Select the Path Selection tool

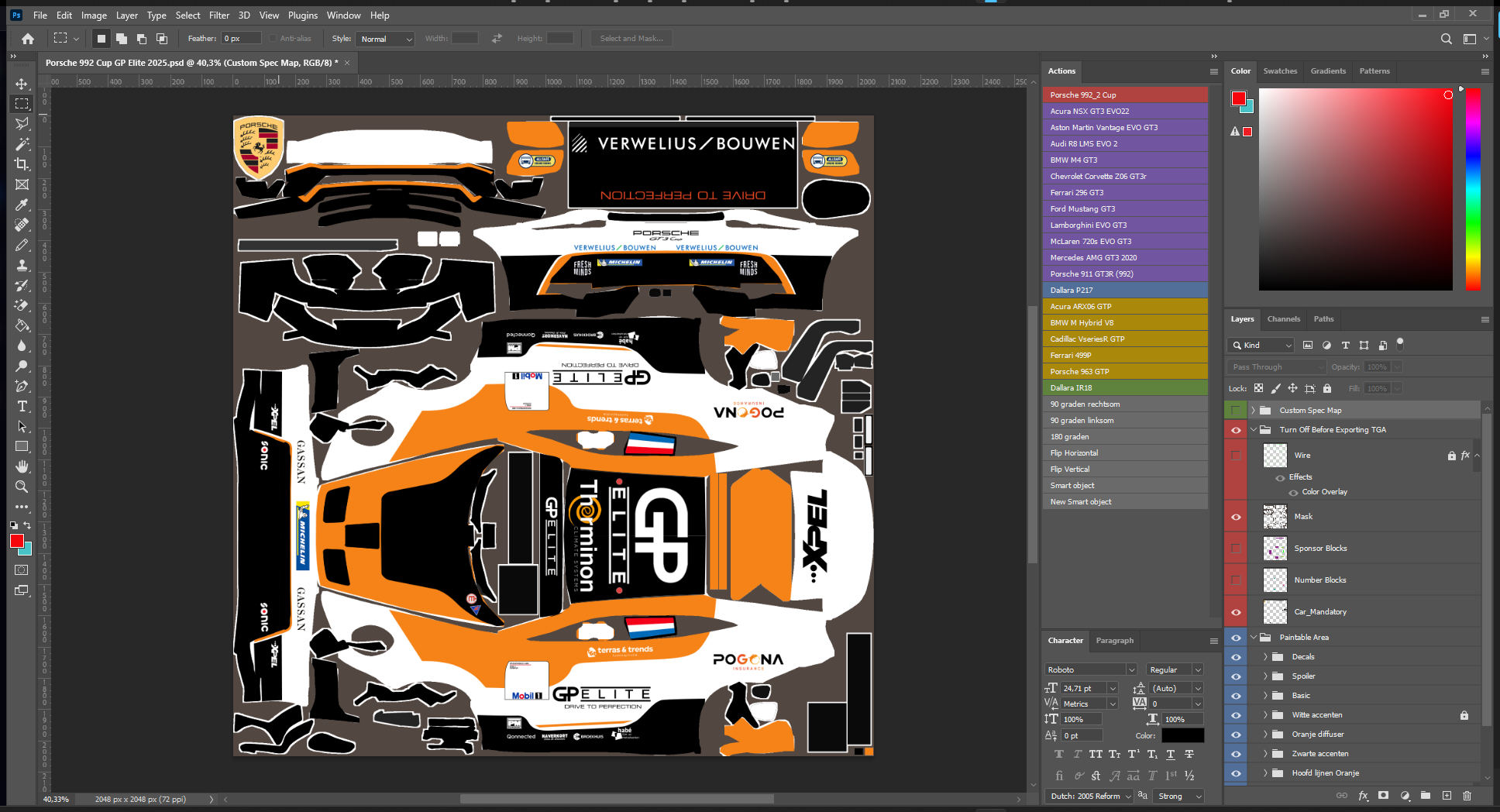[22, 426]
